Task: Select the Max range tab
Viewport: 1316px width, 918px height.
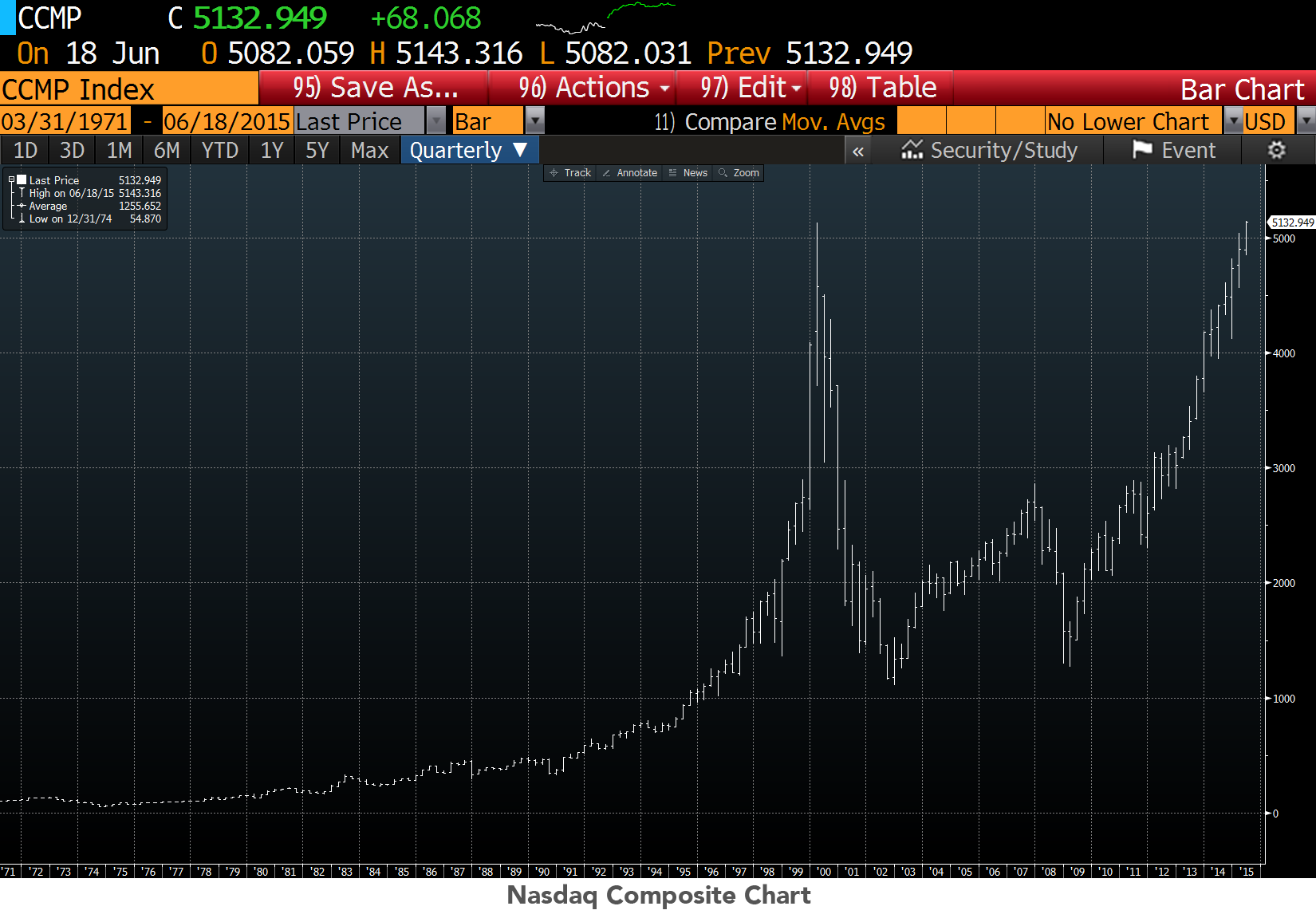Action: tap(369, 150)
